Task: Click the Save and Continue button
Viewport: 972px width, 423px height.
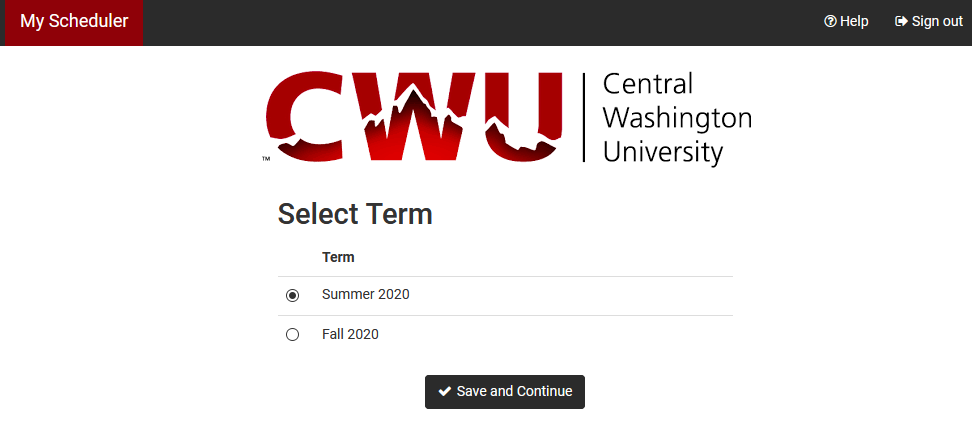Action: tap(505, 391)
